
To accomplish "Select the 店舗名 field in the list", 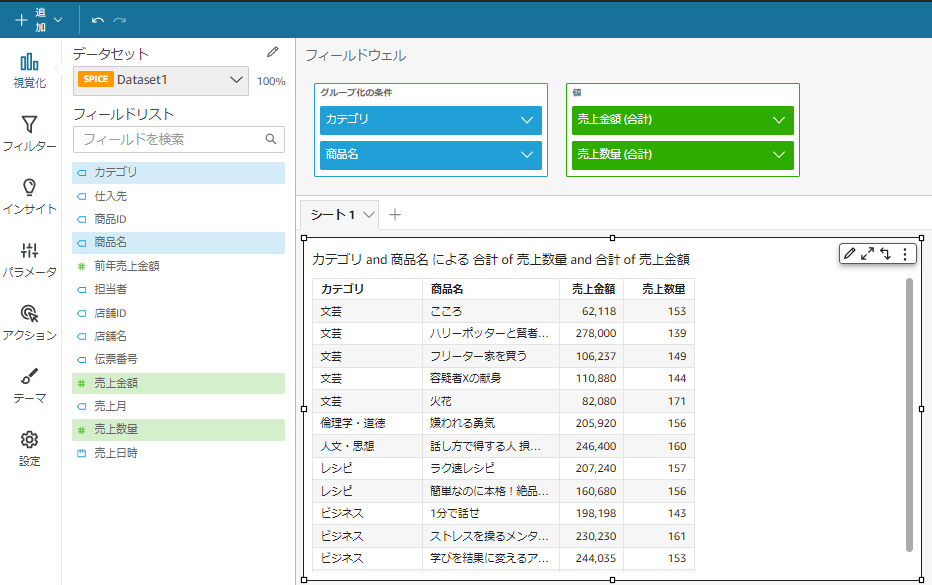I will (x=178, y=336).
